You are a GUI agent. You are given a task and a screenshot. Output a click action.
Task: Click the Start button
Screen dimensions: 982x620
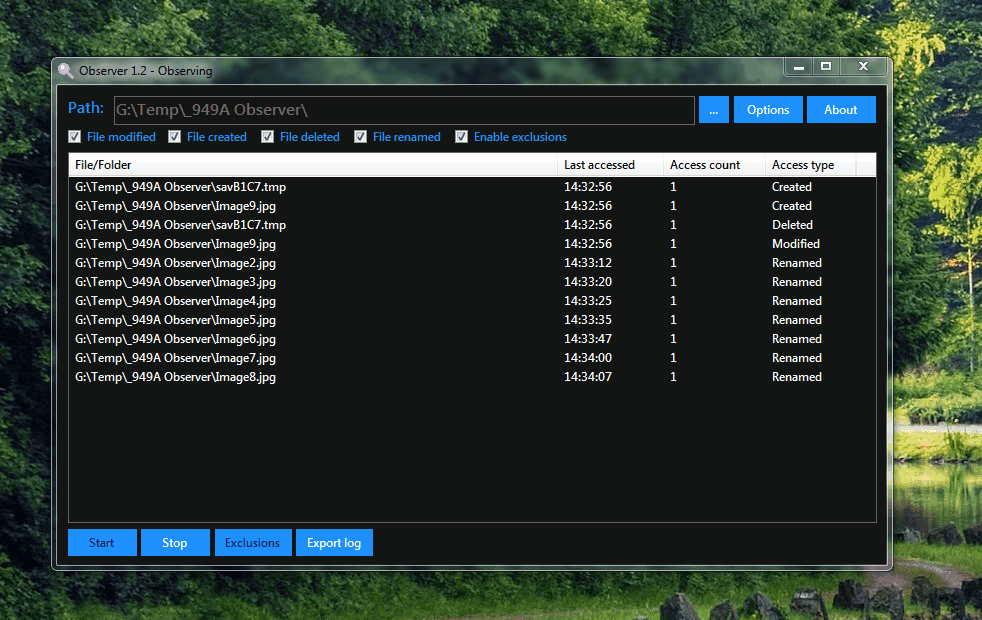click(102, 542)
